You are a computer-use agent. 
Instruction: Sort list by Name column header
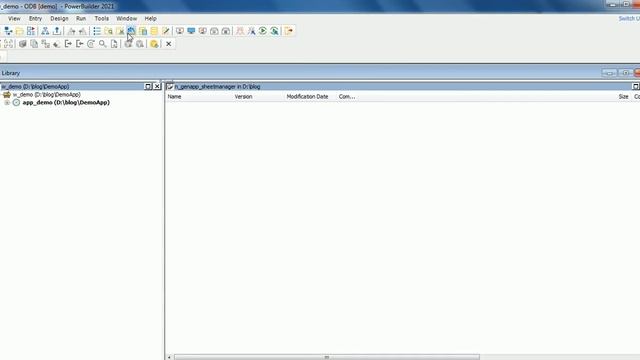pyautogui.click(x=174, y=97)
